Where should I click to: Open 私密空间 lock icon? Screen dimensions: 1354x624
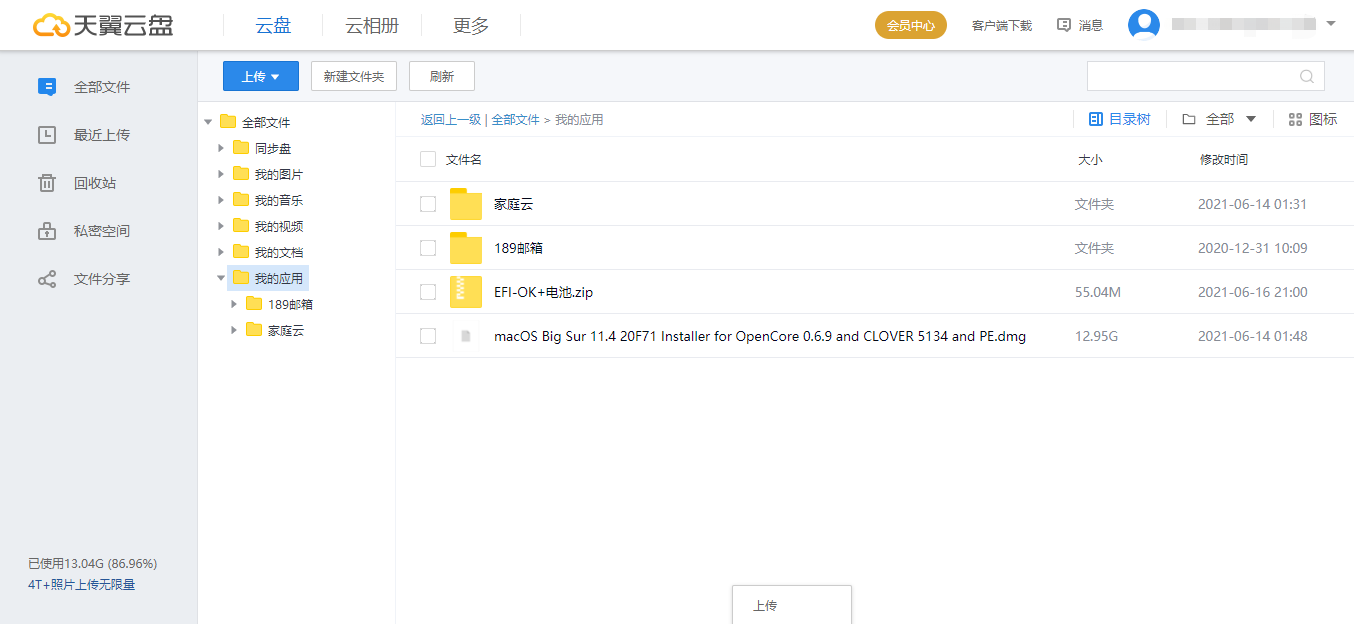tap(47, 231)
